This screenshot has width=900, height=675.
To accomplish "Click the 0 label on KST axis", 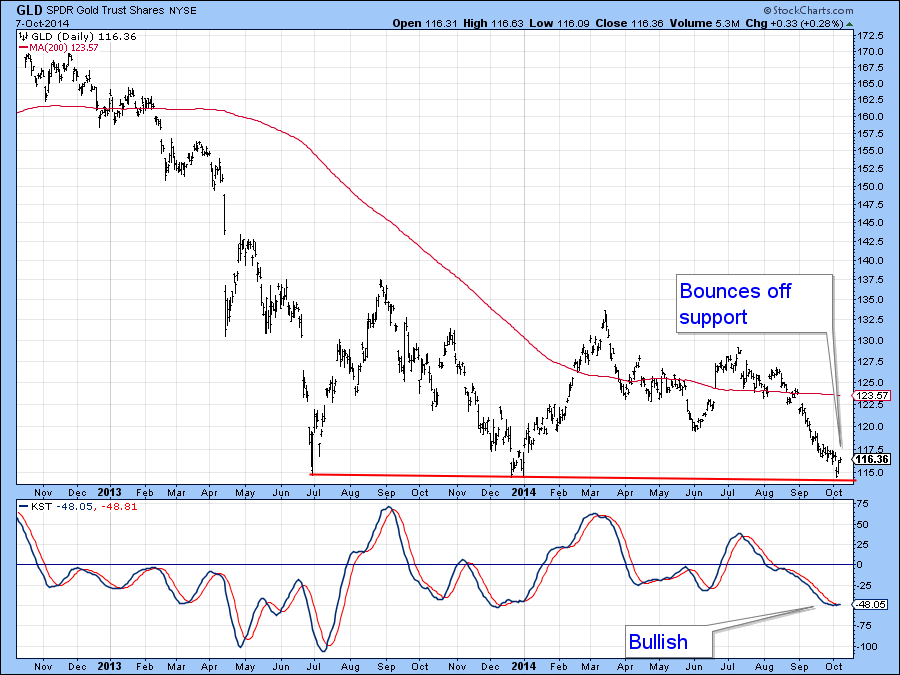I will (x=860, y=565).
